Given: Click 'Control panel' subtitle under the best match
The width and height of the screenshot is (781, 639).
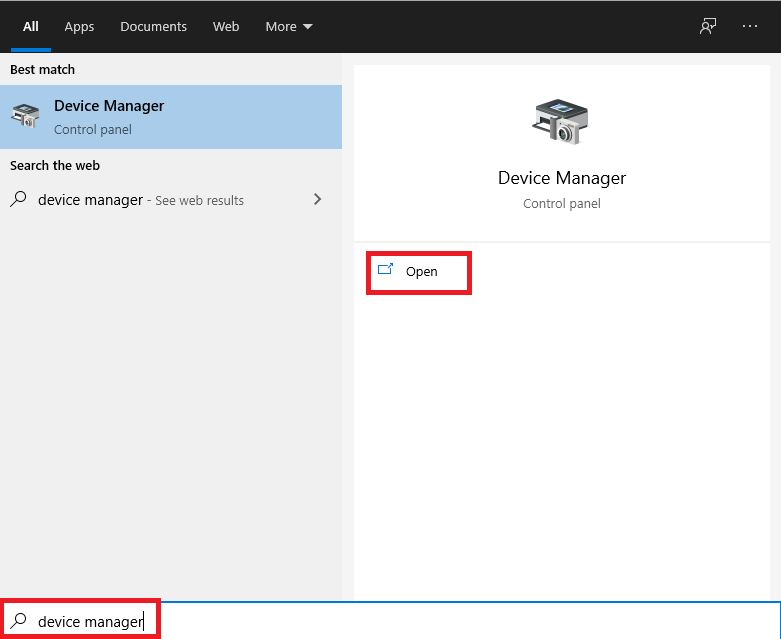Looking at the screenshot, I should click(x=93, y=130).
